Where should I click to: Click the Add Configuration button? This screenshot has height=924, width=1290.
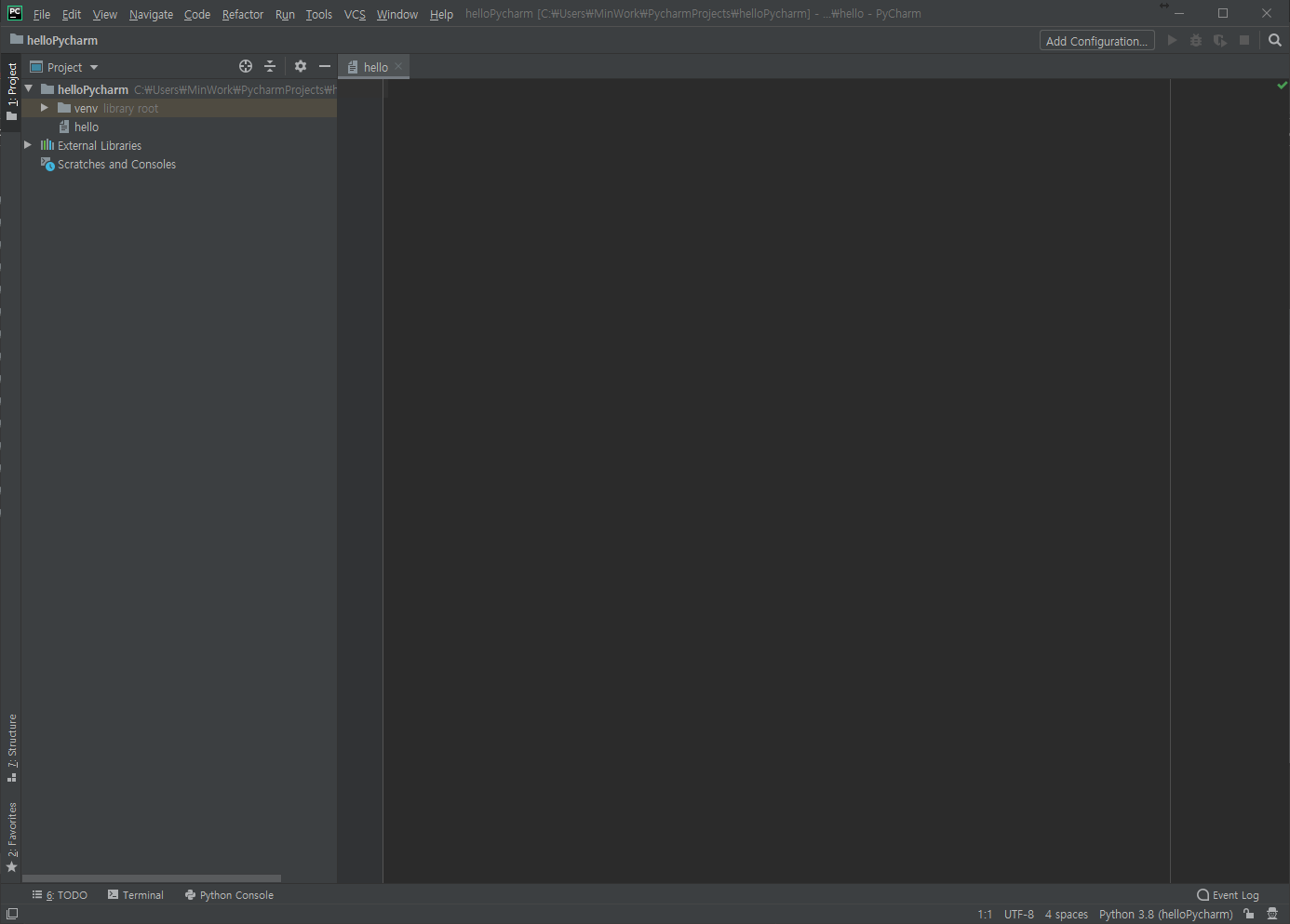point(1096,41)
